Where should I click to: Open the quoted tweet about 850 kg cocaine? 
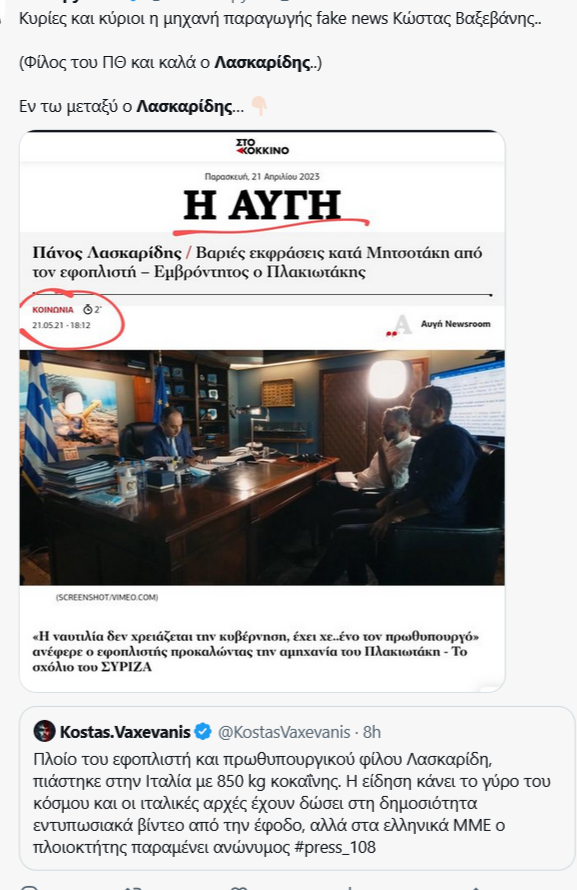pyautogui.click(x=297, y=788)
